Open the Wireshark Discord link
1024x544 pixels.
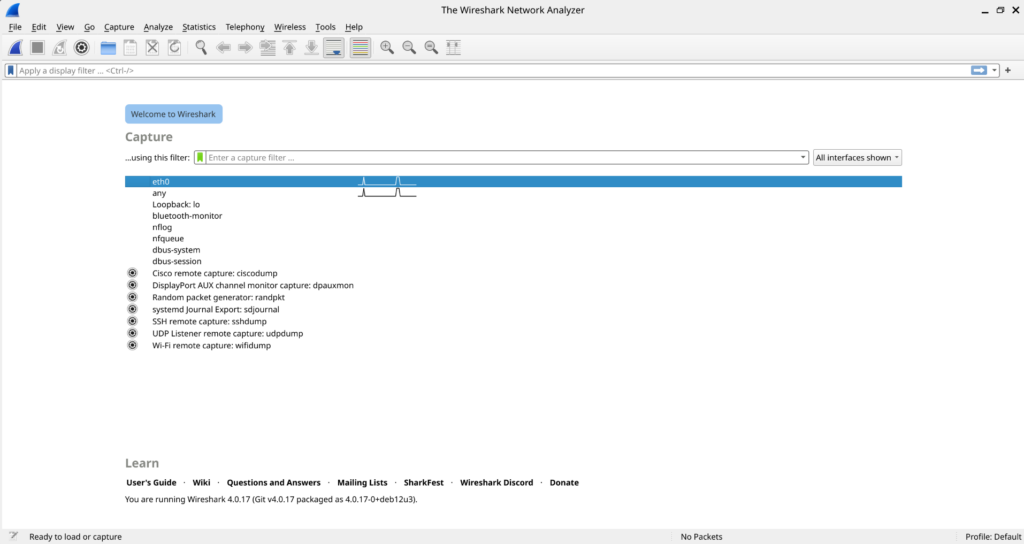click(496, 483)
